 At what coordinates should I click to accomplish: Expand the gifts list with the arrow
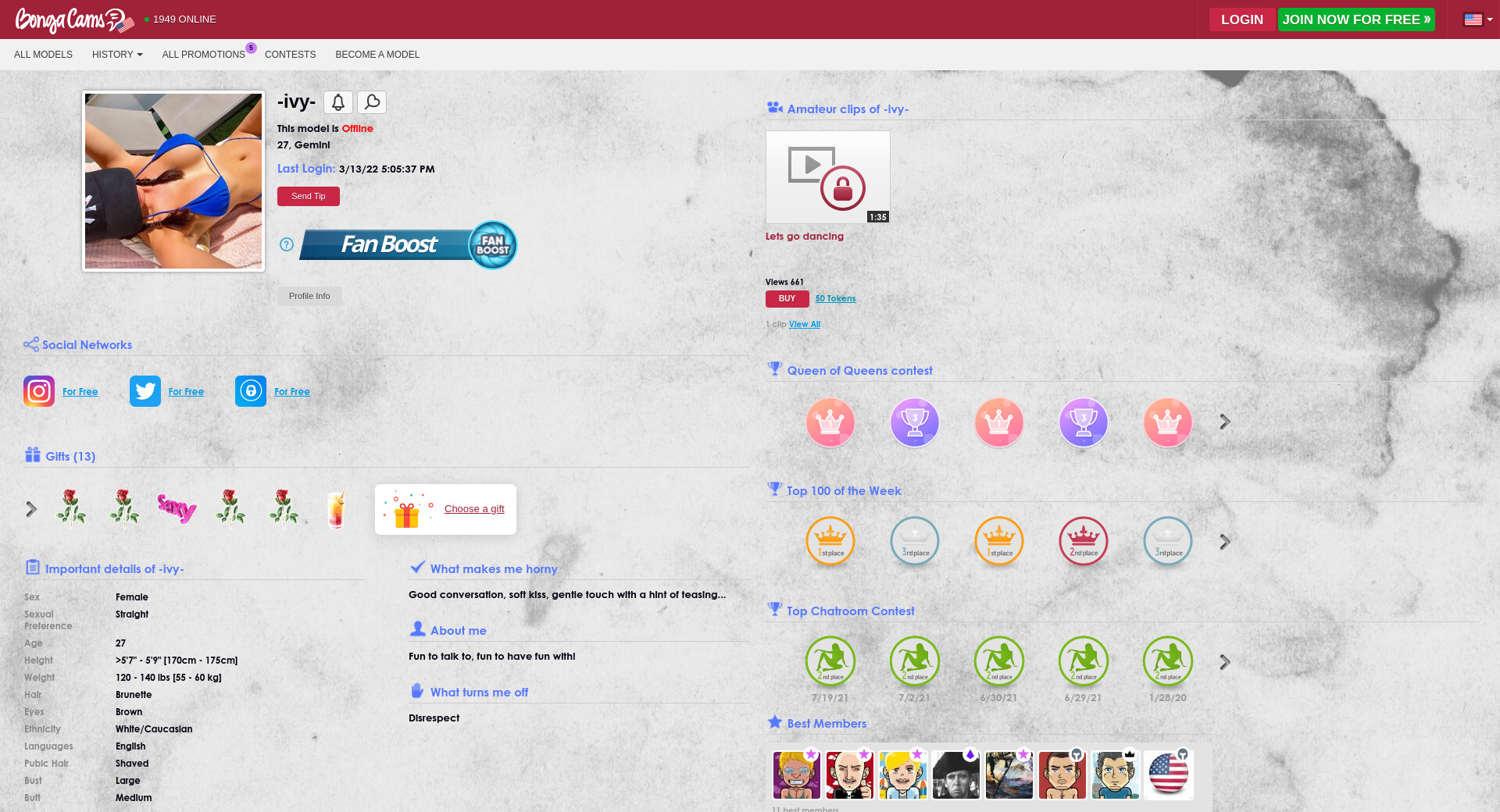click(x=31, y=509)
